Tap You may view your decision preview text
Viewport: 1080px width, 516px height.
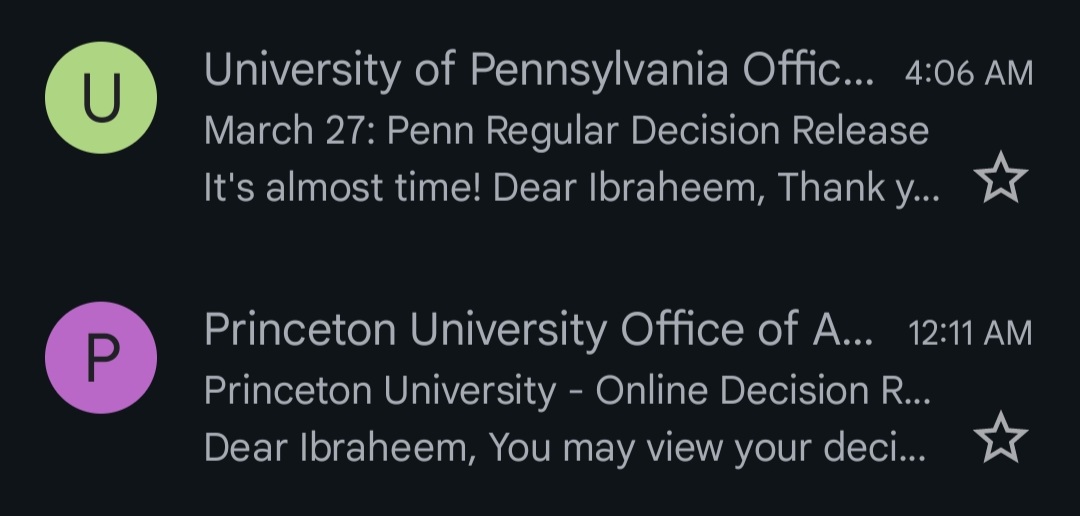tap(706, 448)
